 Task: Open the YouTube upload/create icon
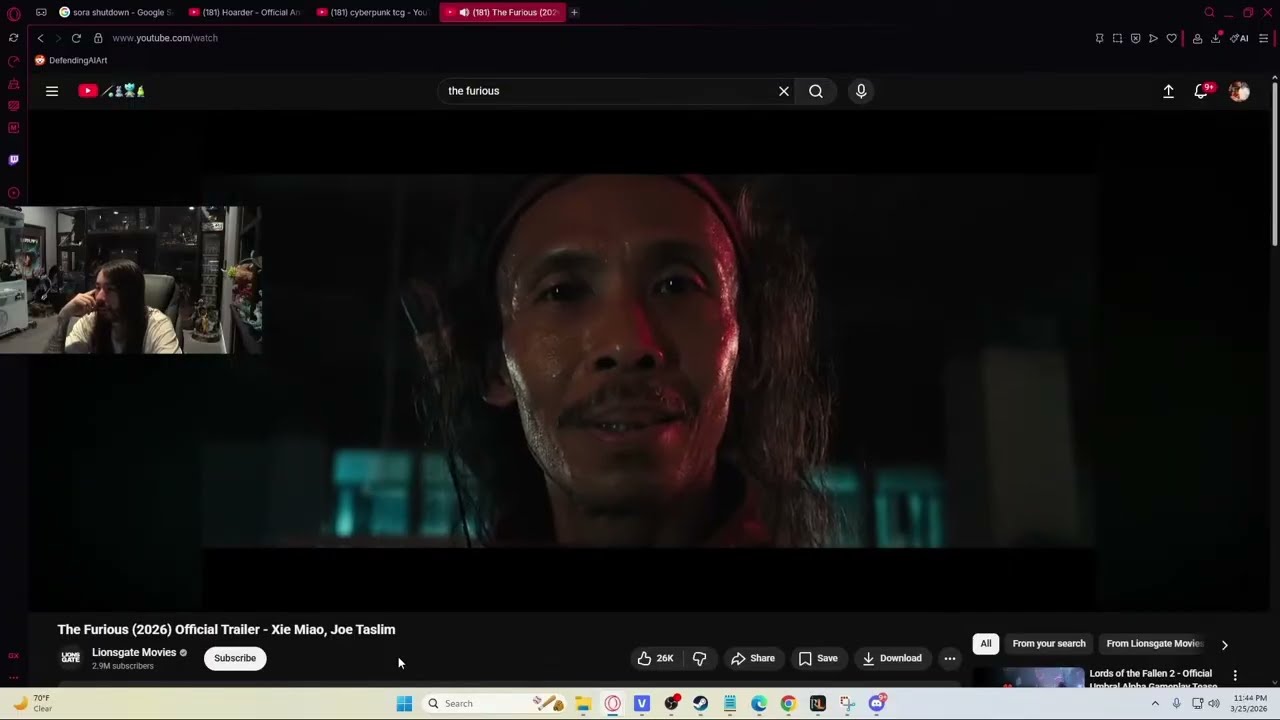point(1168,91)
